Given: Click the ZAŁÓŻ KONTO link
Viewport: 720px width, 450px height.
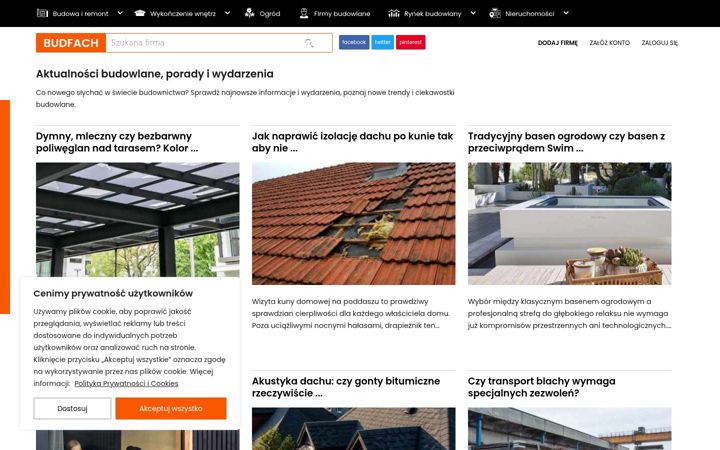Looking at the screenshot, I should [x=609, y=43].
